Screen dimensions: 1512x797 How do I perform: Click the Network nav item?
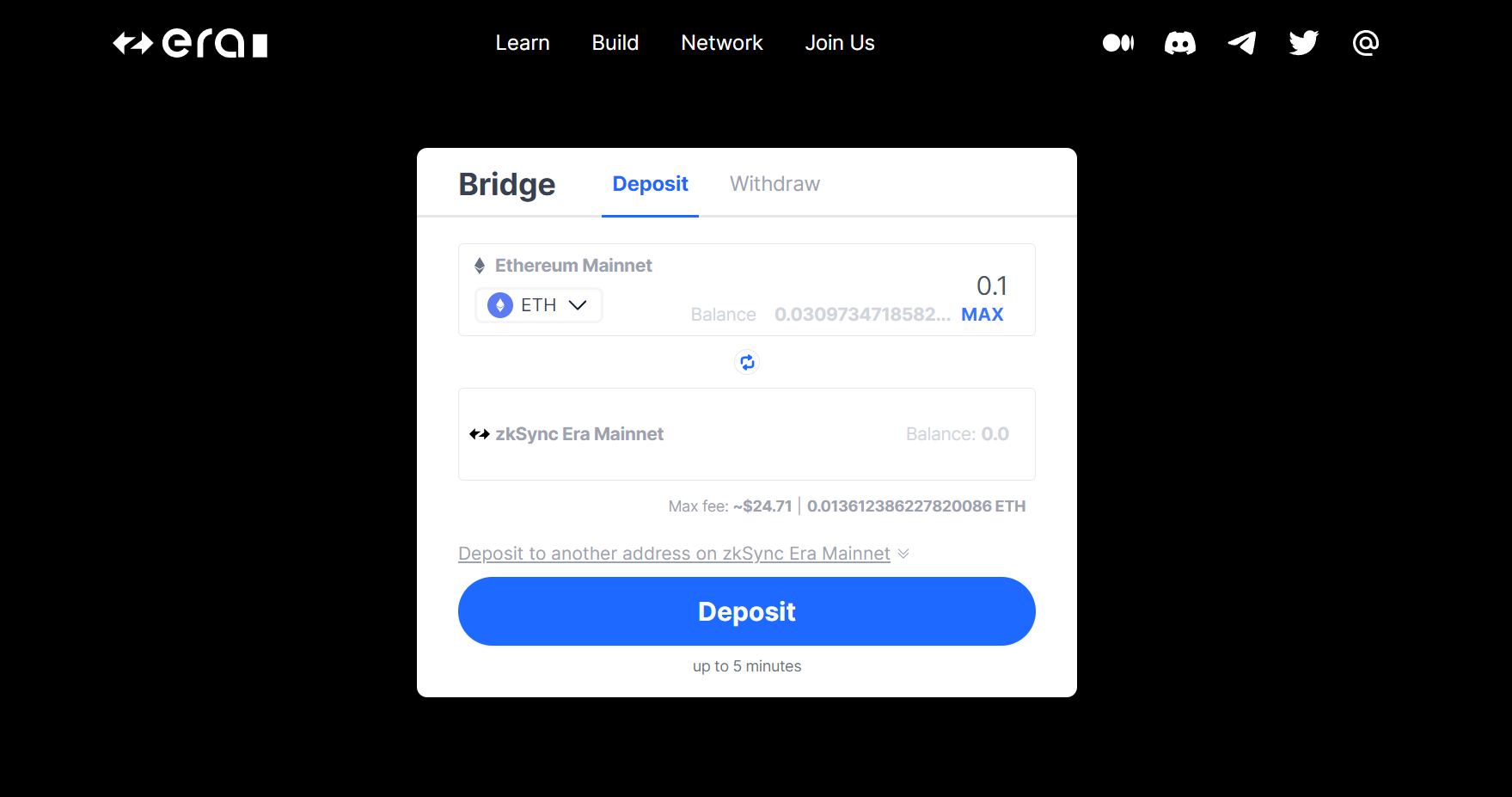[722, 43]
